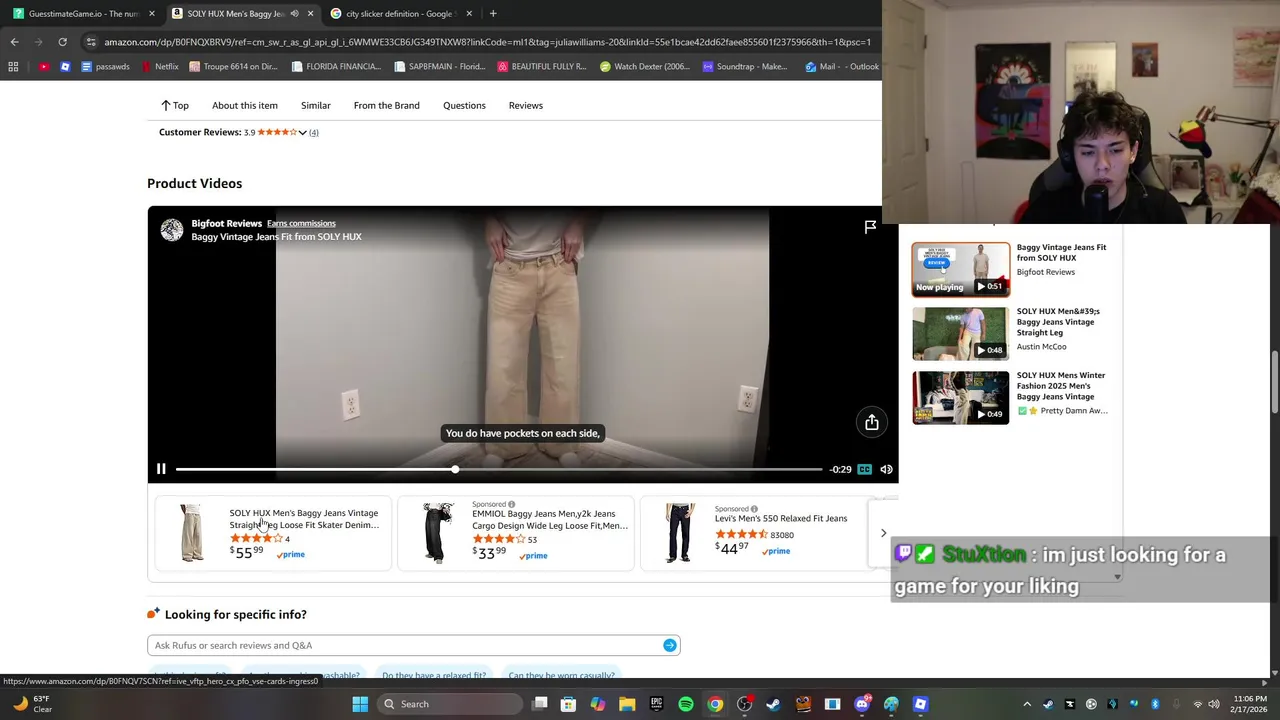This screenshot has width=1280, height=720.
Task: Click the Amazon URL address bar
Action: pyautogui.click(x=487, y=42)
